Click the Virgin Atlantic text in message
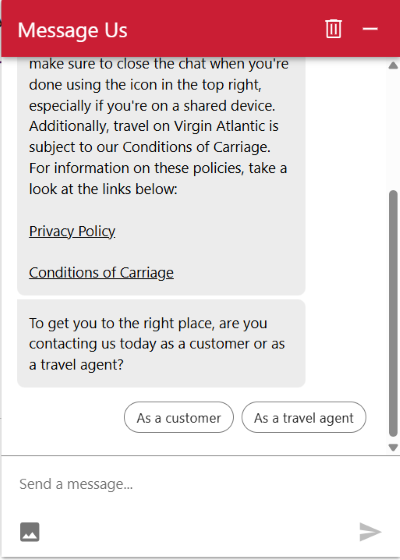Viewport: 400px width, 560px height. 226,126
